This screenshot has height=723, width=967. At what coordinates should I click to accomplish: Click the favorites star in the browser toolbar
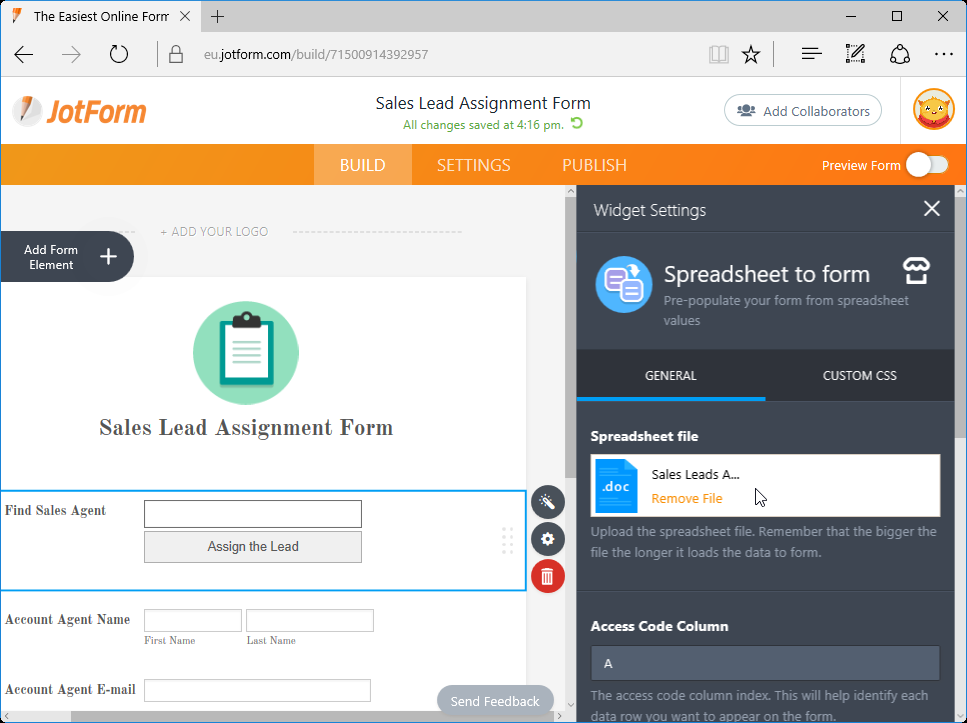751,54
